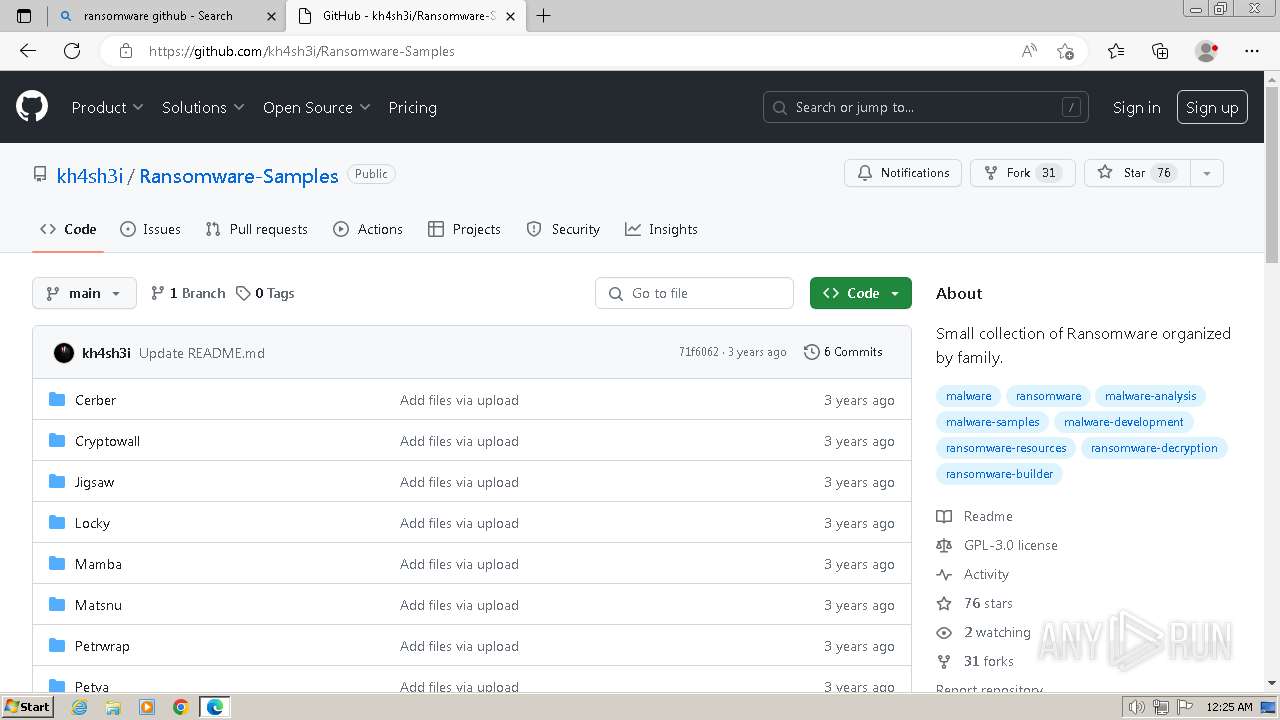This screenshot has width=1280, height=720.
Task: Close the ransomware github Search tab
Action: click(x=271, y=16)
